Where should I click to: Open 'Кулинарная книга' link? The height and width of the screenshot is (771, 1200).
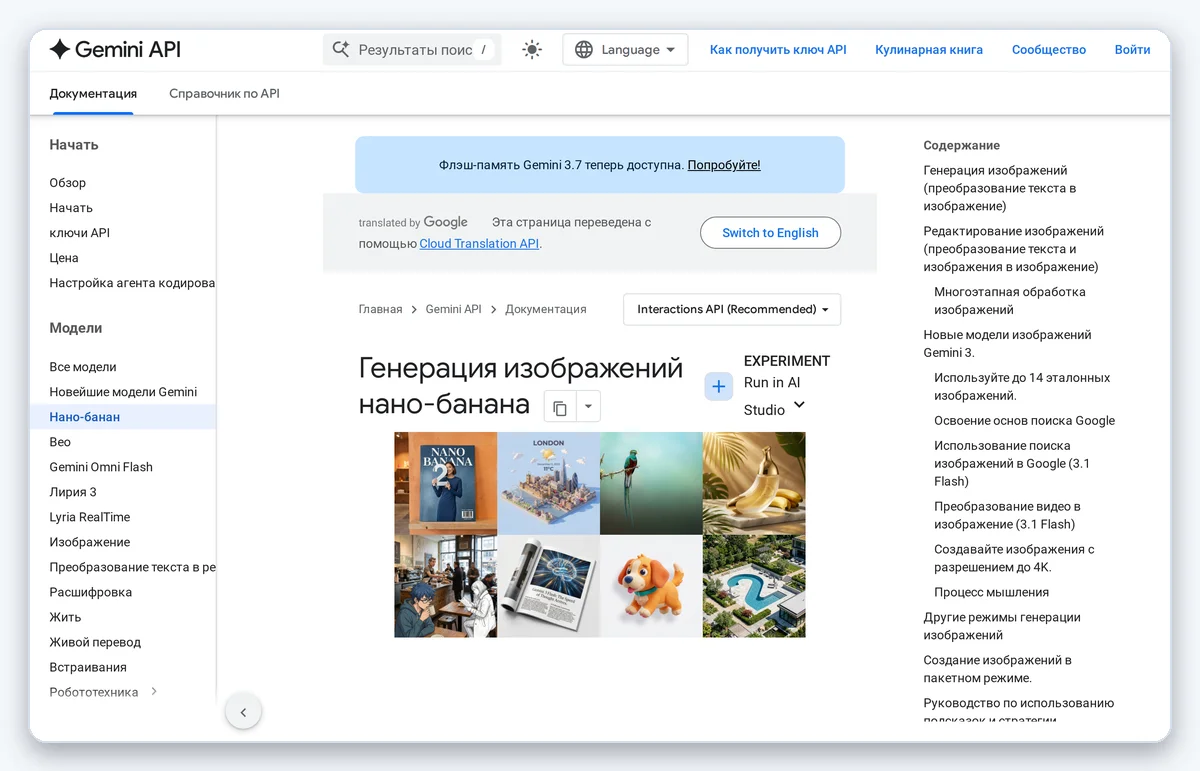929,49
